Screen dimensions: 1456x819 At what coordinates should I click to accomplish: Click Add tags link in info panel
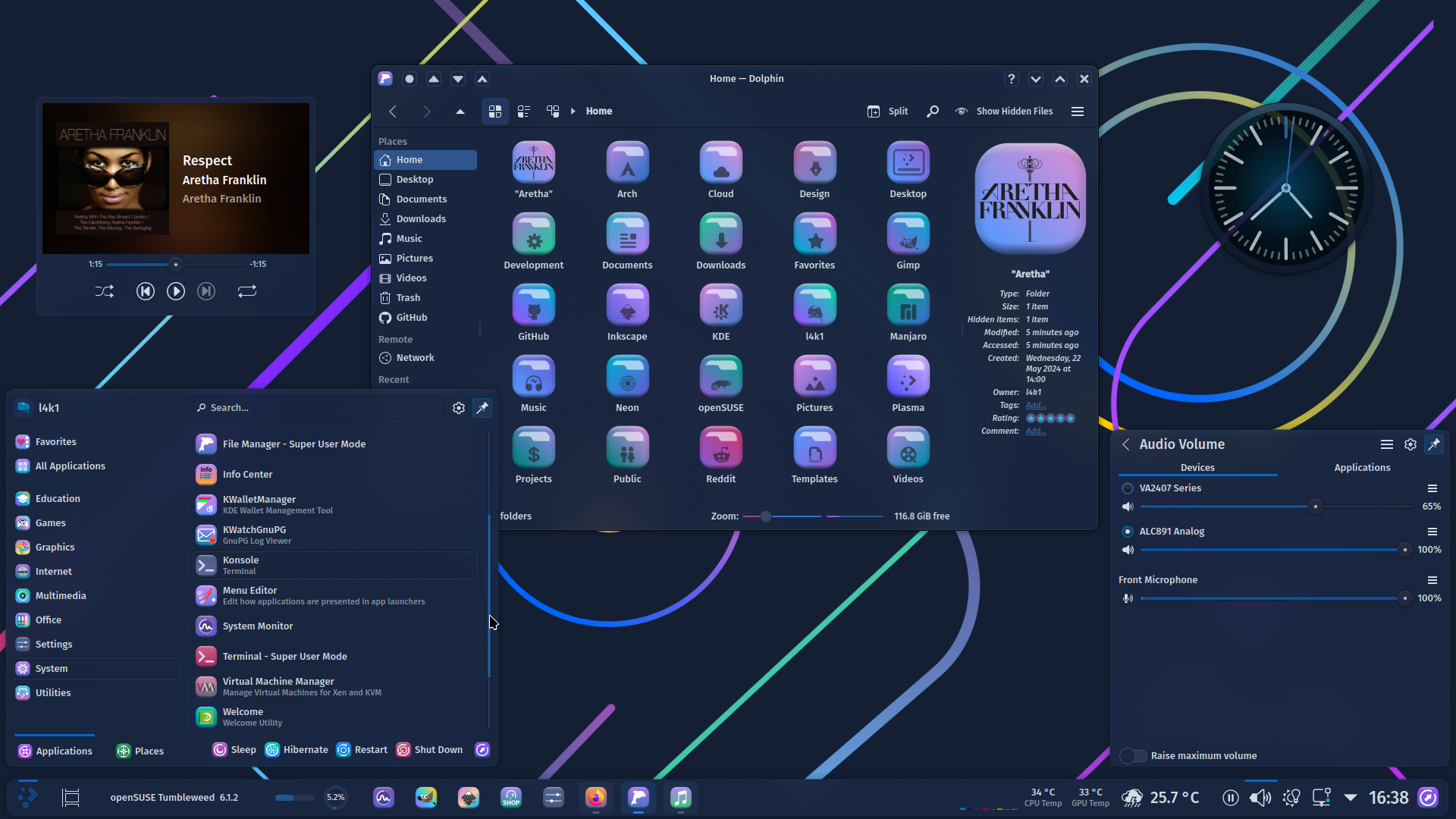click(x=1036, y=406)
